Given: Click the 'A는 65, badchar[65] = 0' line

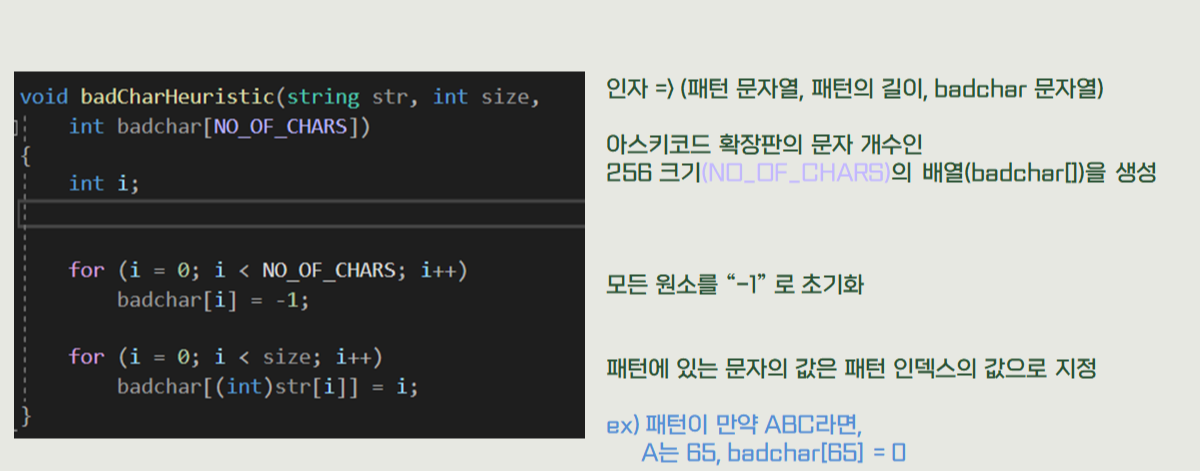Looking at the screenshot, I should (773, 453).
